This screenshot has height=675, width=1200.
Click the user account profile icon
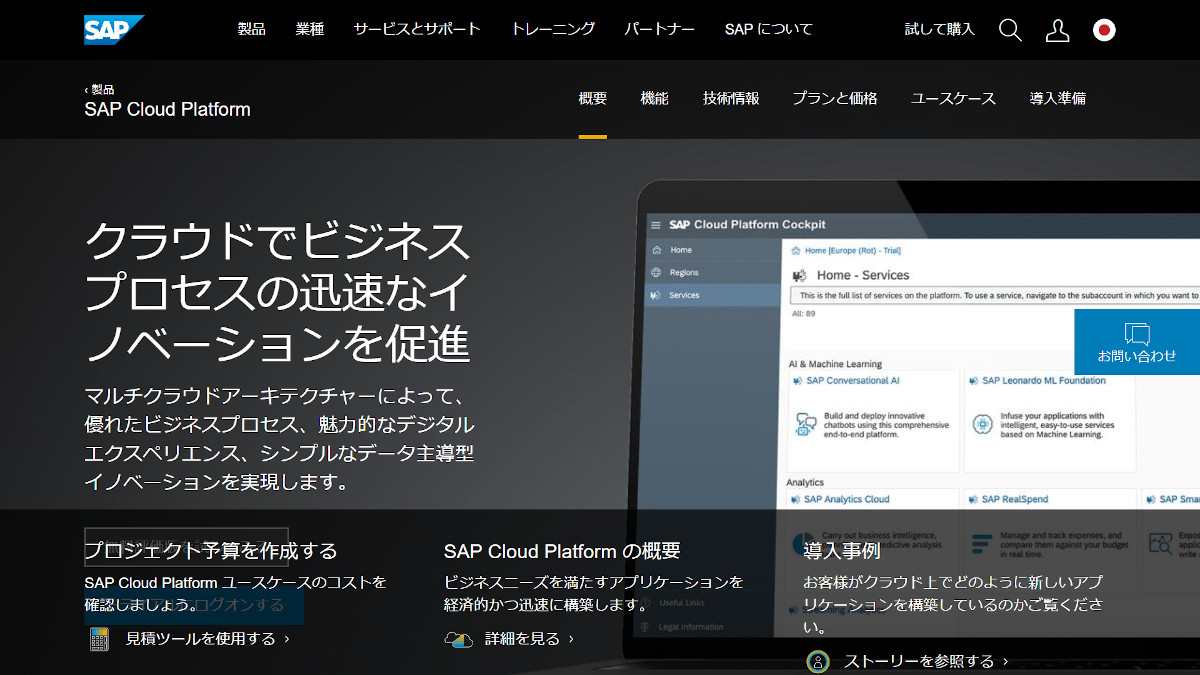tap(1057, 30)
